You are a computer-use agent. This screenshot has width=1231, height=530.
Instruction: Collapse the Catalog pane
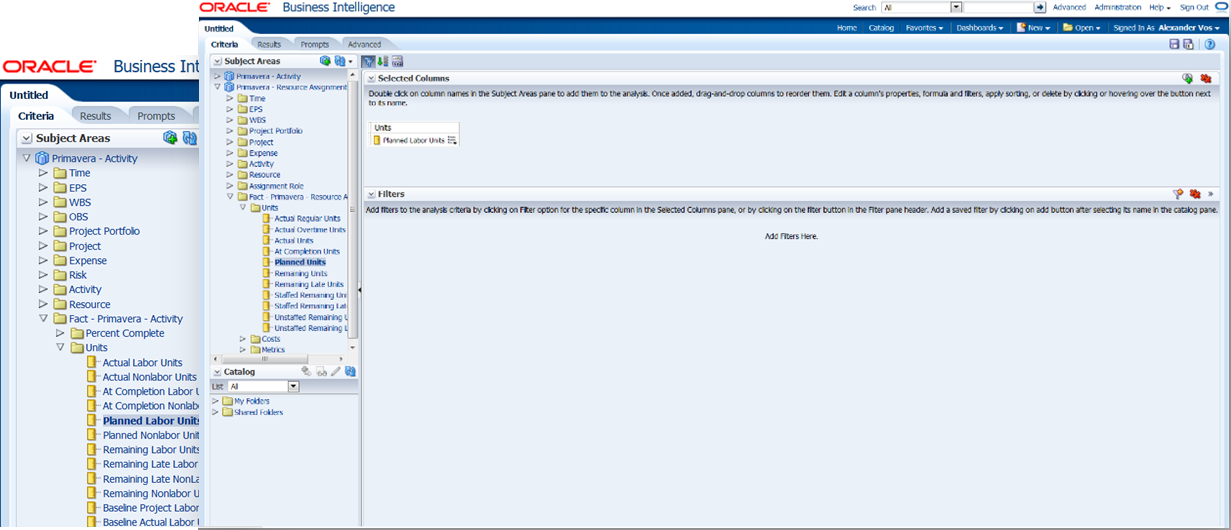tap(217, 371)
